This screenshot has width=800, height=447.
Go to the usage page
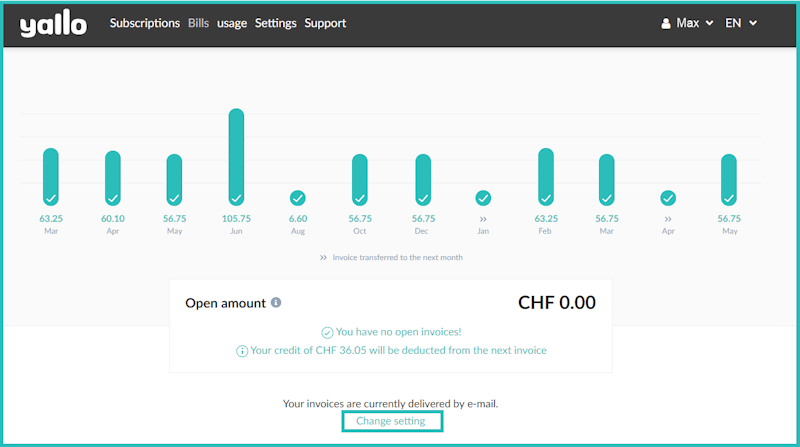(232, 23)
